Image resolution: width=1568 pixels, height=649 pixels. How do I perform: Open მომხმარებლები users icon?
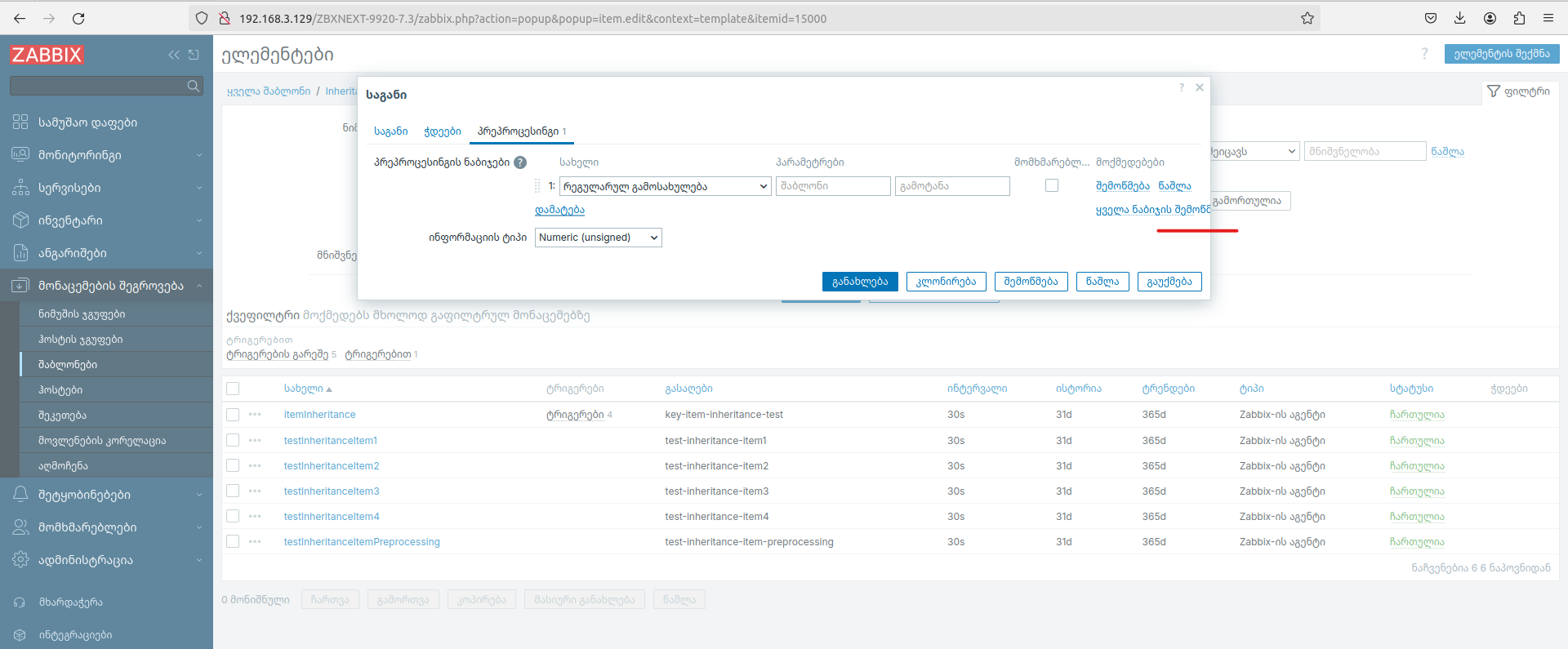20,527
